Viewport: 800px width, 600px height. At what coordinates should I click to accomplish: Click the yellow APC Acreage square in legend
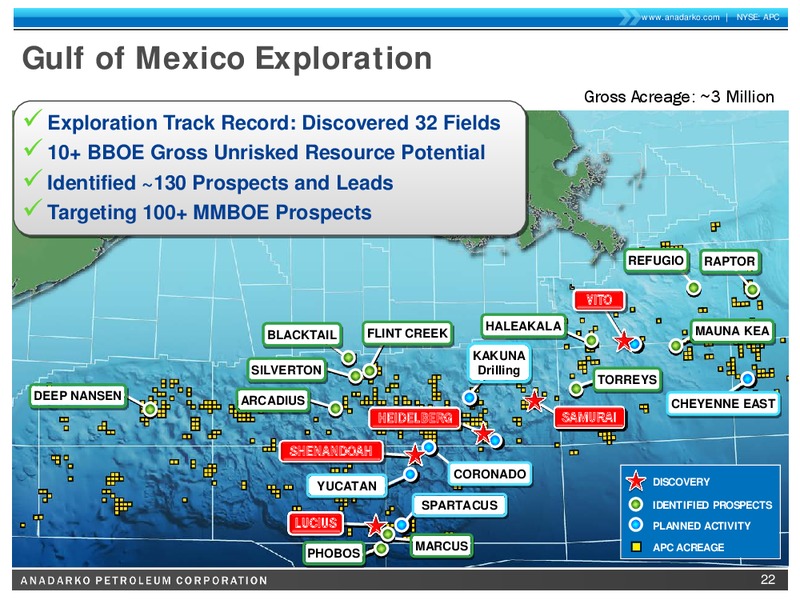(x=636, y=547)
